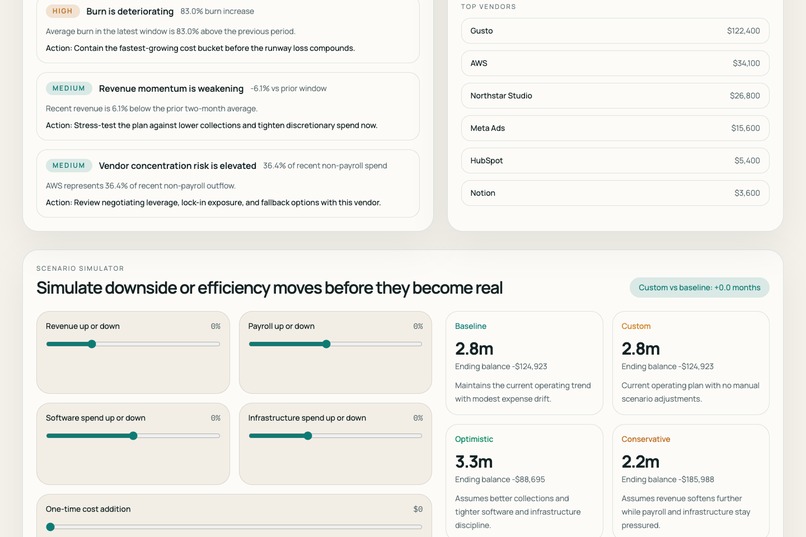Click the $34,100 AWS amount
The height and width of the screenshot is (537, 806).
point(746,63)
